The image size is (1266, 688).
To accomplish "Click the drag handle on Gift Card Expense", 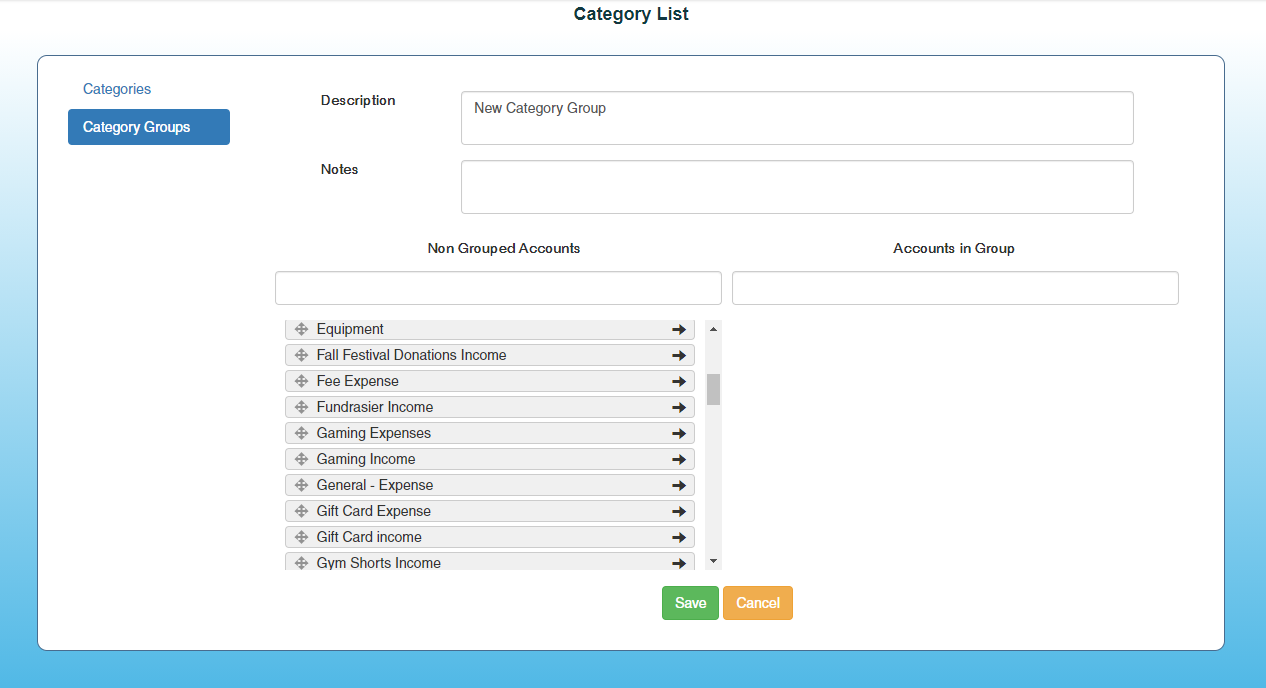I will tap(301, 511).
